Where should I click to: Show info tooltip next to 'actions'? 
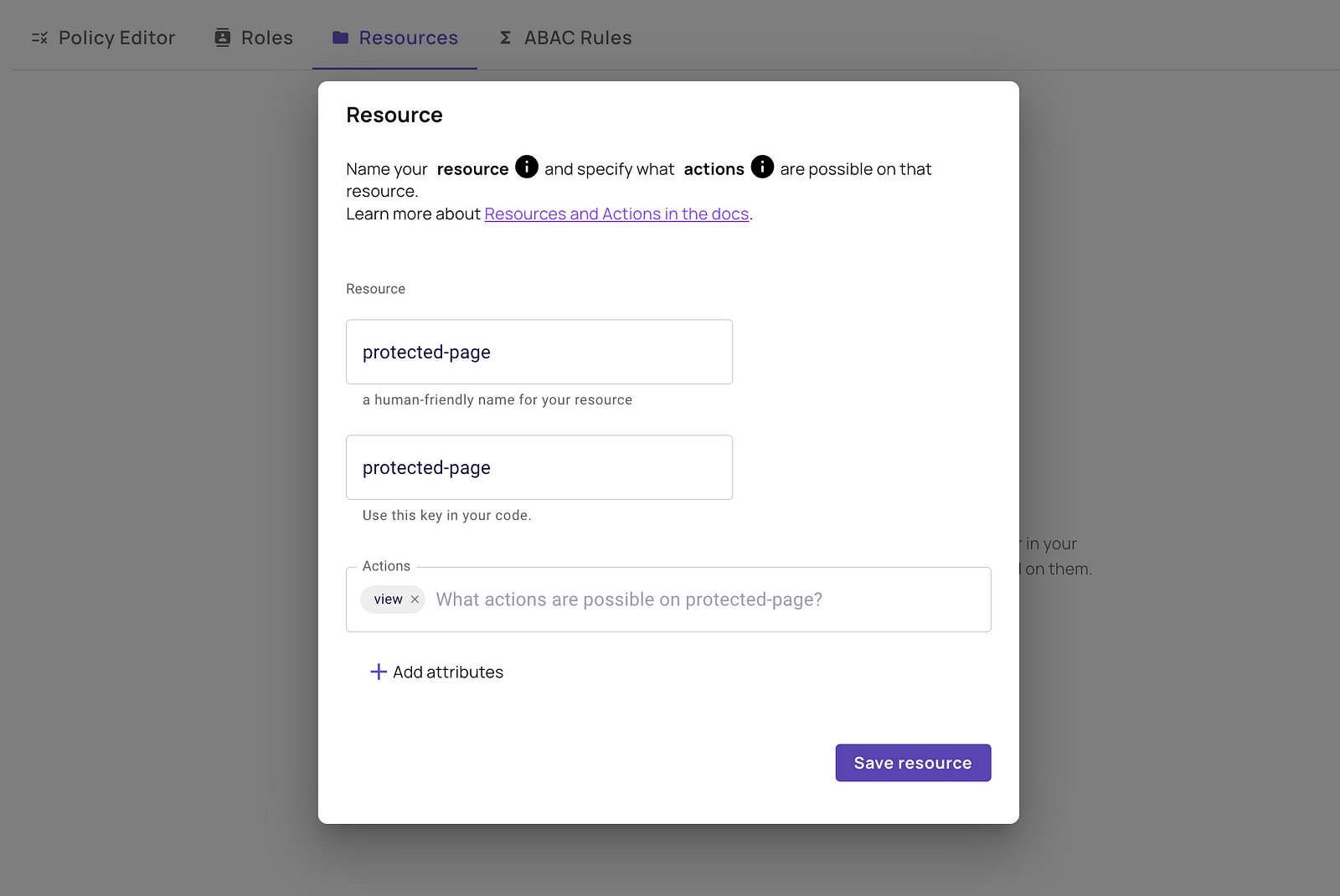[762, 167]
